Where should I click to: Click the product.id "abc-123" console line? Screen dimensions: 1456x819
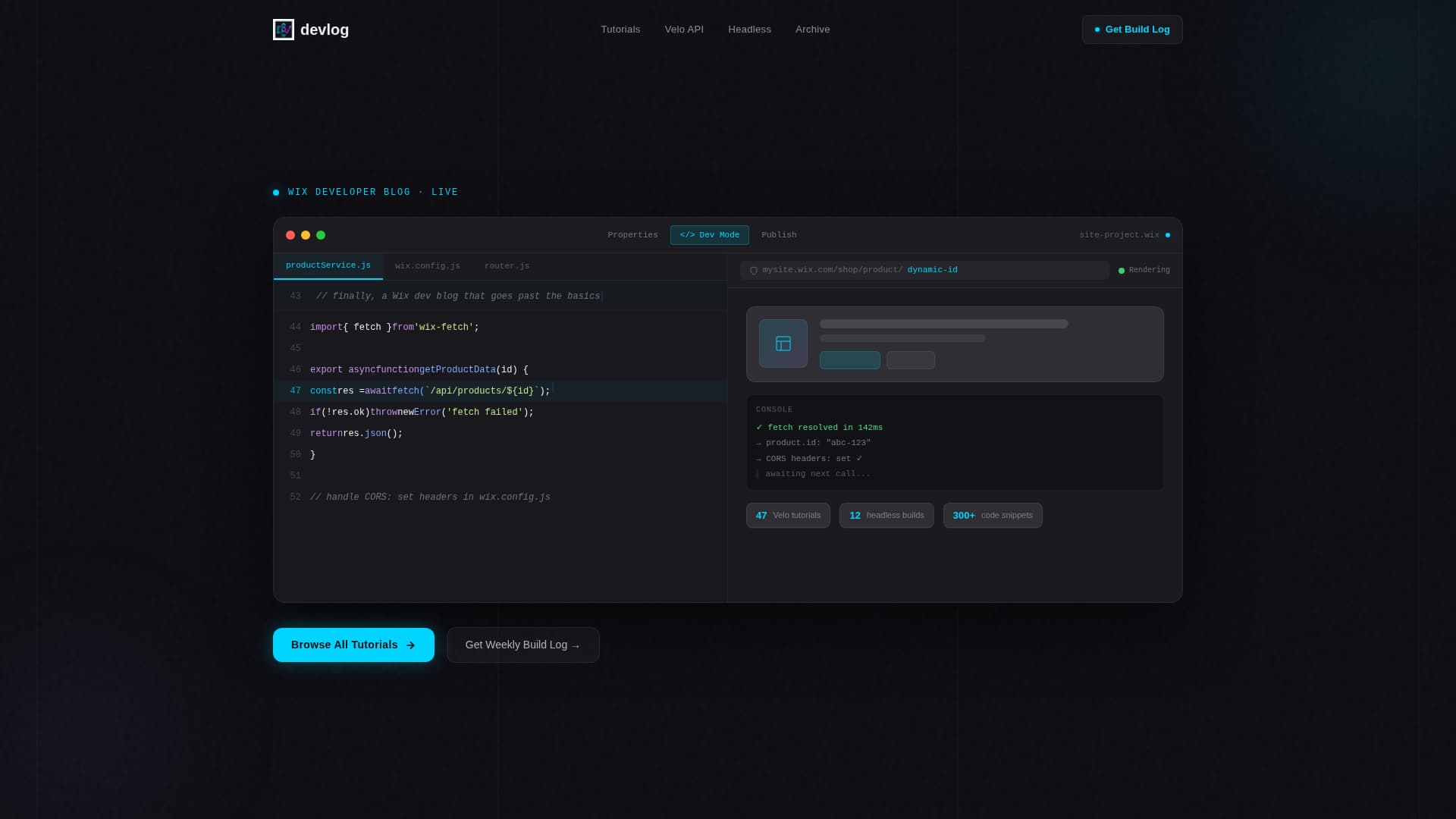point(814,443)
